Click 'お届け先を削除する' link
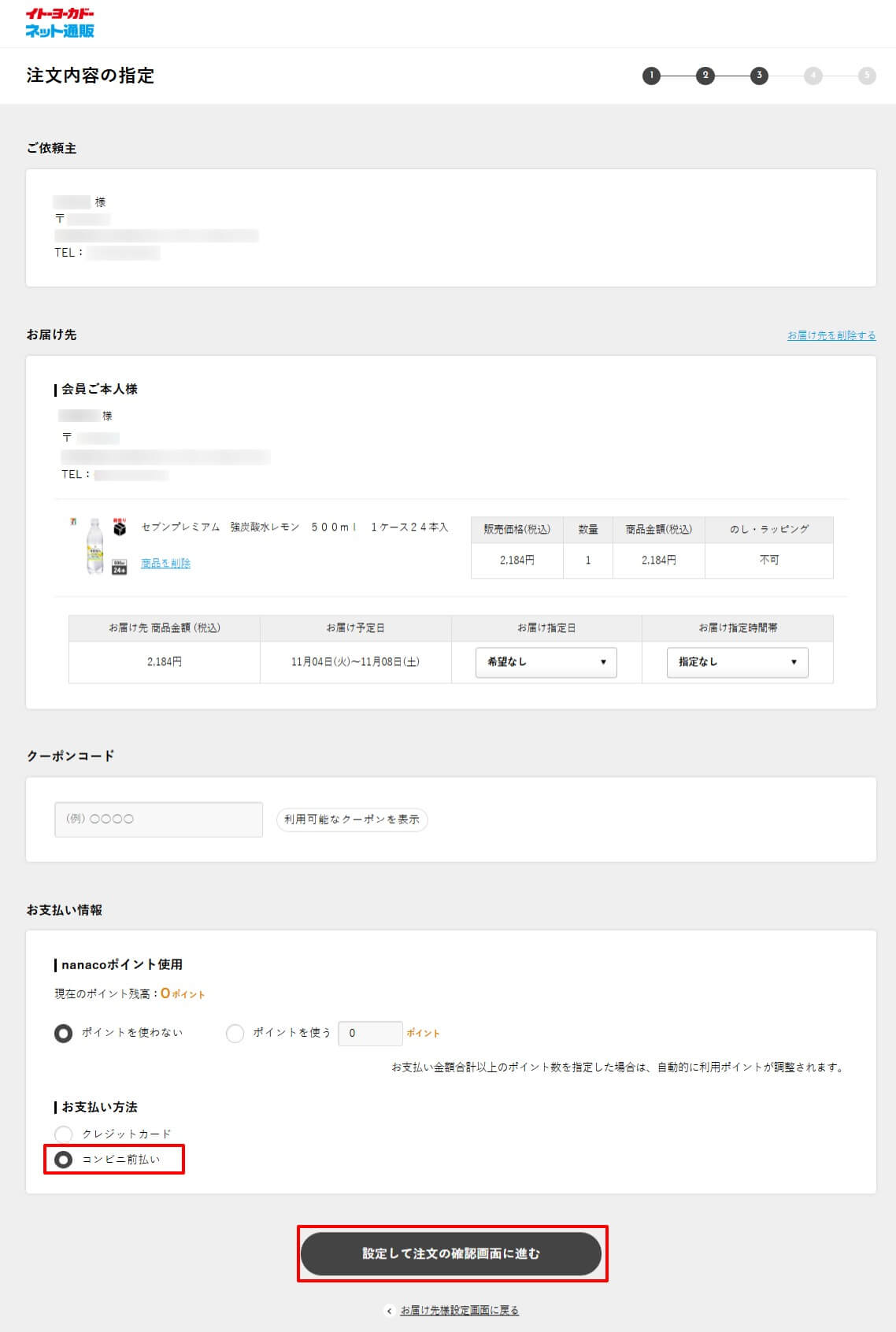The width and height of the screenshot is (896, 1332). pyautogui.click(x=831, y=335)
